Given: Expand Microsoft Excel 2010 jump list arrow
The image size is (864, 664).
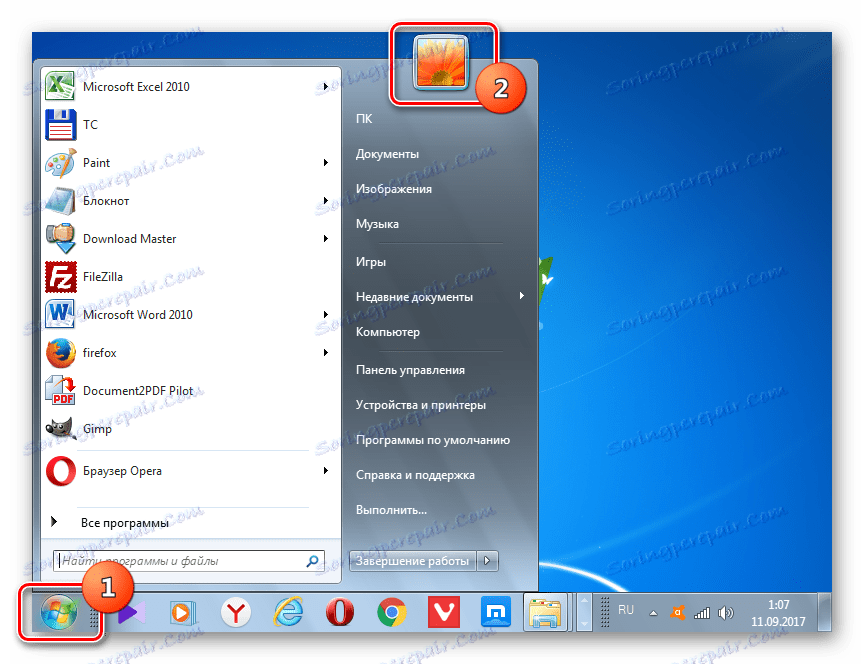Looking at the screenshot, I should coord(326,87).
